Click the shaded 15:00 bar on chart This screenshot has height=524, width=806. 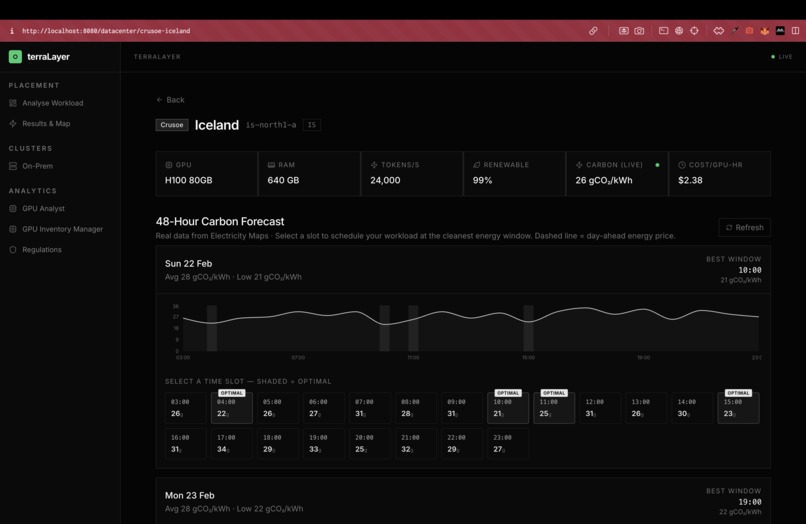coord(528,328)
